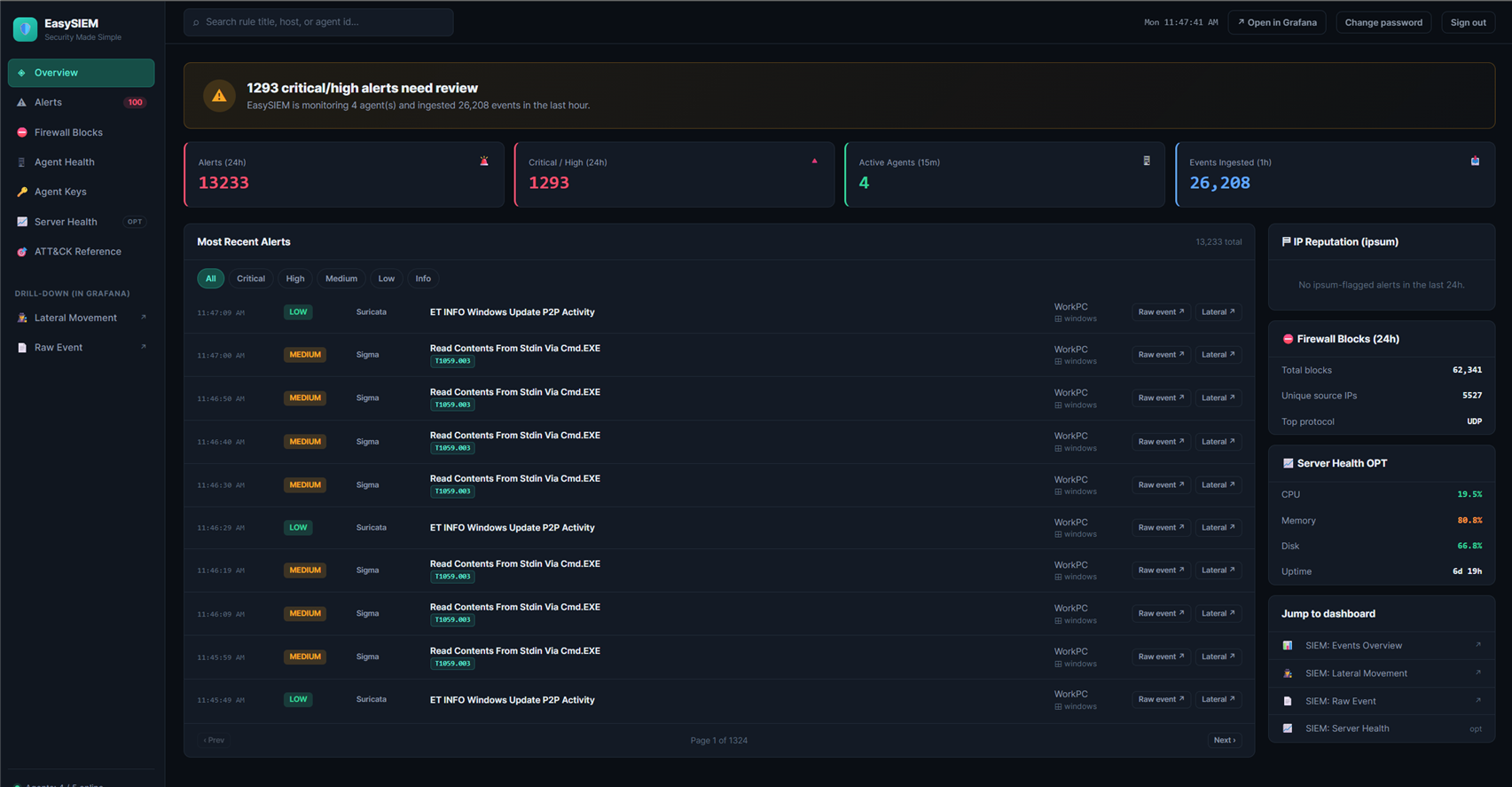Open Firewall Blocks in the sidebar
The height and width of the screenshot is (787, 1512).
[81, 132]
